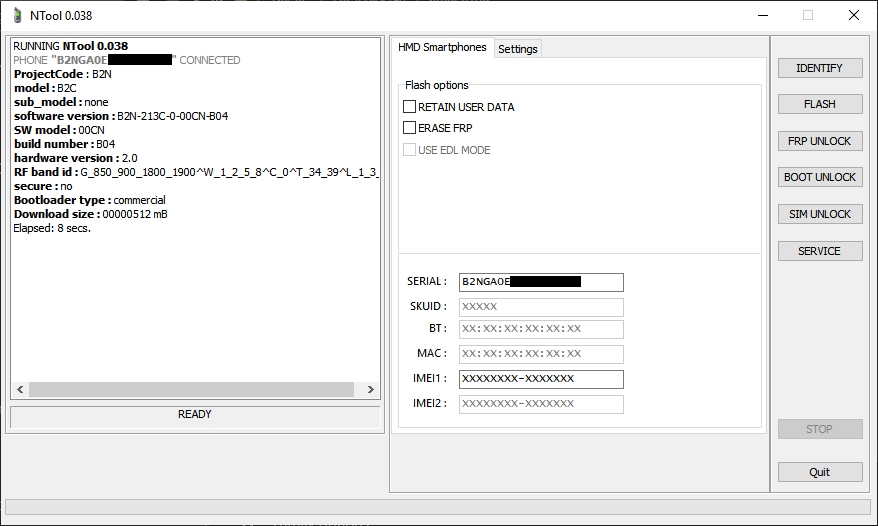
Task: Click the 'Download size : 00000512 mB' line
Action: (91, 214)
